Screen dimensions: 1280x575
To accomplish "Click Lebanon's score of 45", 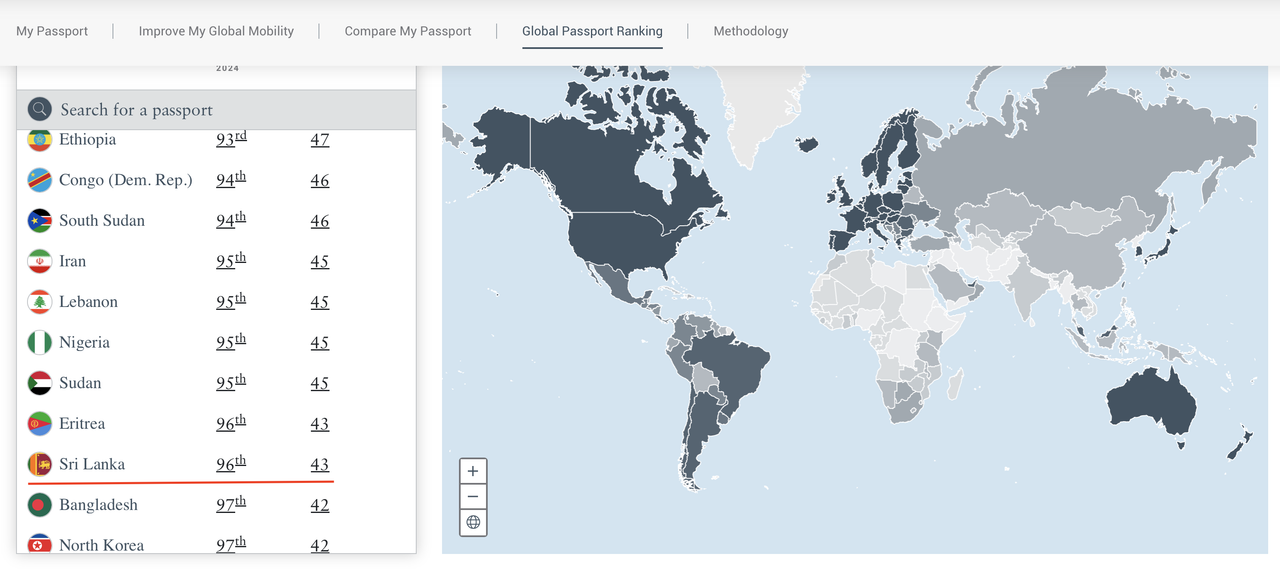I will pyautogui.click(x=320, y=302).
